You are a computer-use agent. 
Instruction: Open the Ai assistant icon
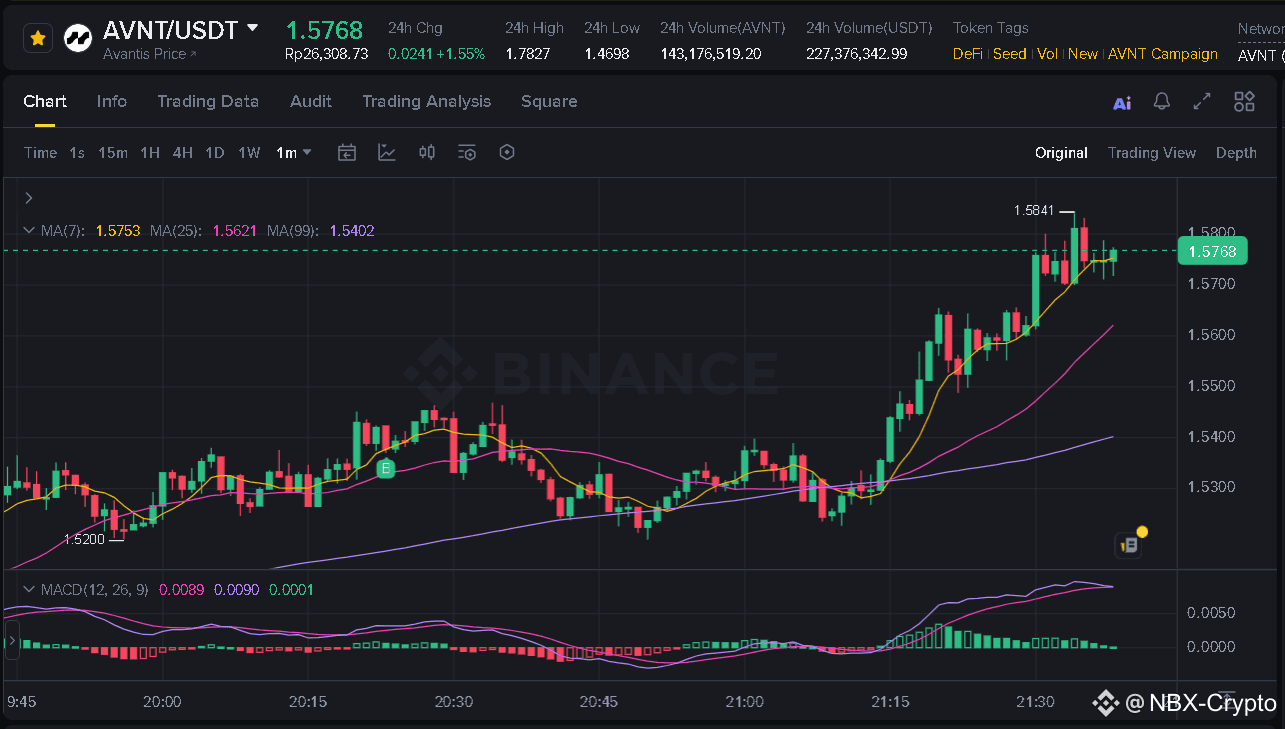[1122, 102]
